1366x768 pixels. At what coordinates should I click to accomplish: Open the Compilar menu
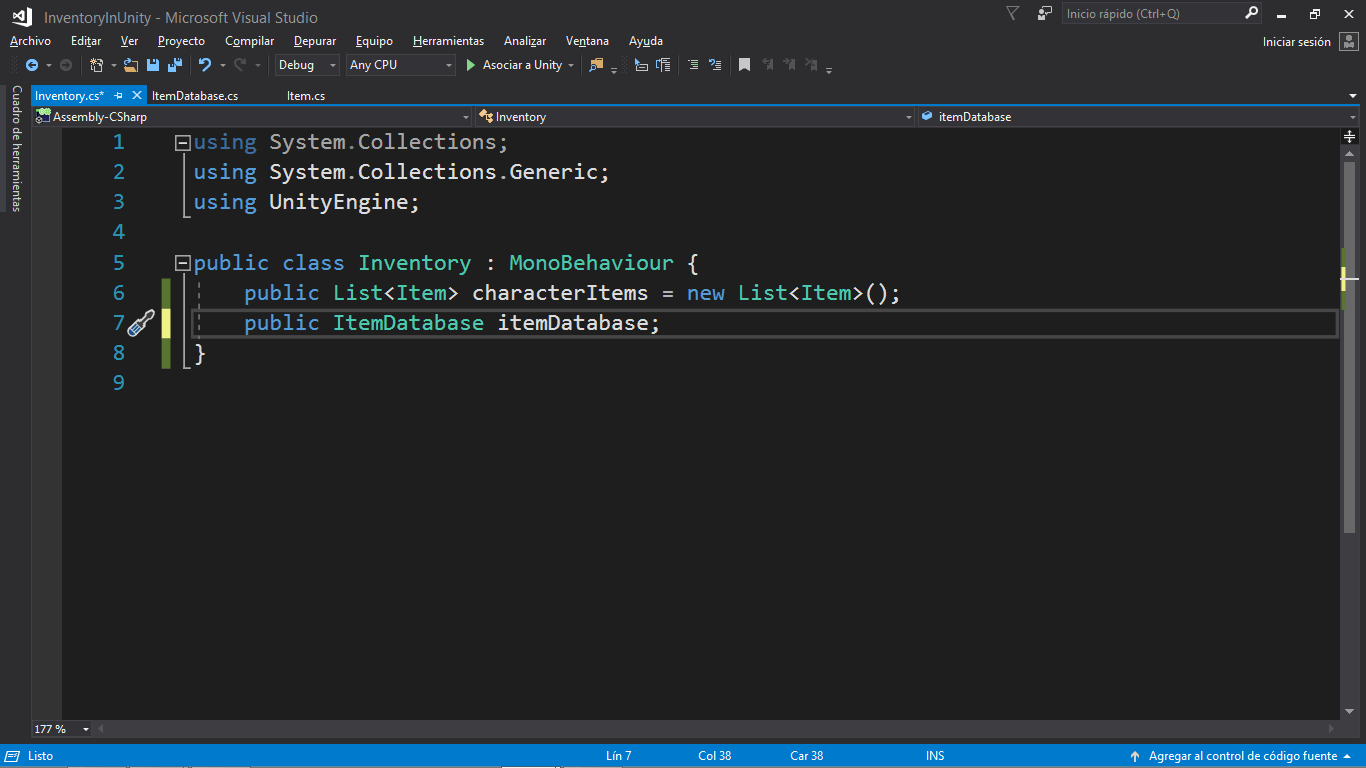pos(249,41)
